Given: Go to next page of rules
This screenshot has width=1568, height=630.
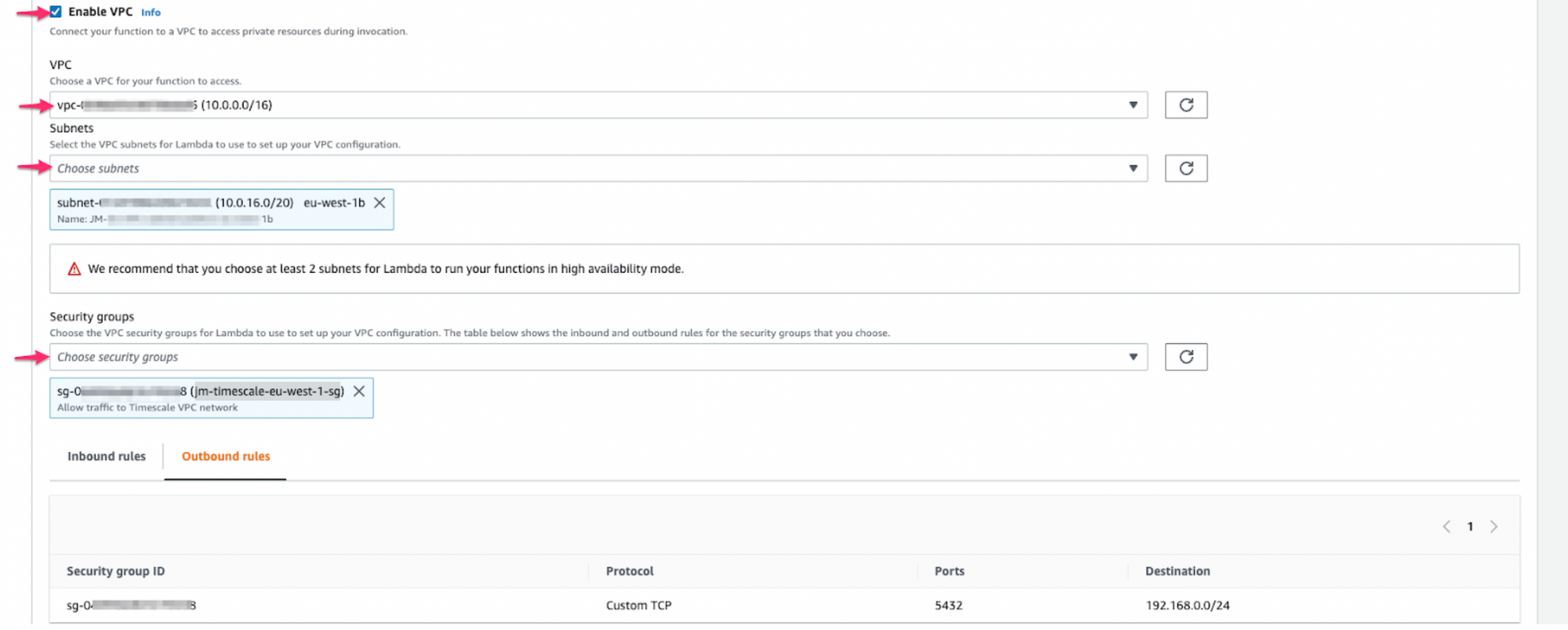Looking at the screenshot, I should (1494, 526).
